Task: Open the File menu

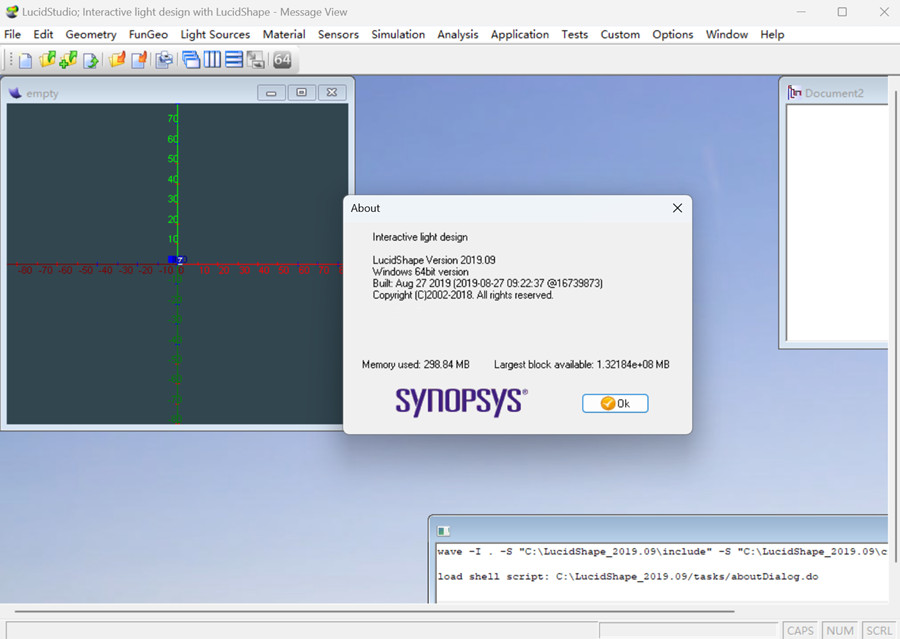Action: (x=12, y=34)
